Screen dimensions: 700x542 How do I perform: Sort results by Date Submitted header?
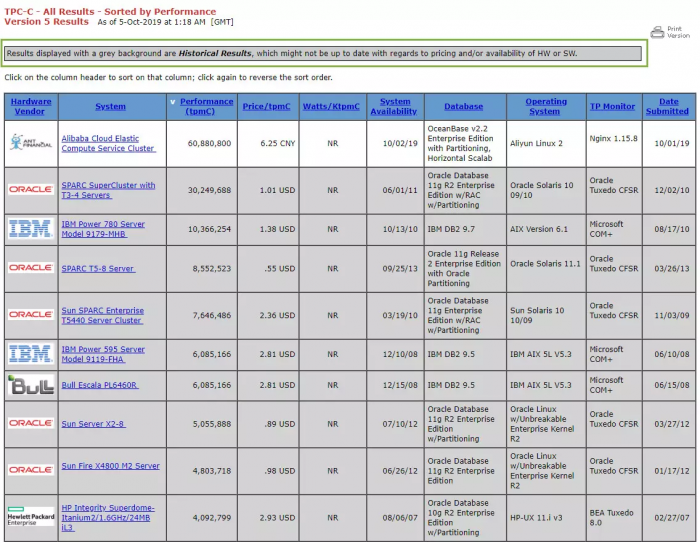tap(668, 106)
